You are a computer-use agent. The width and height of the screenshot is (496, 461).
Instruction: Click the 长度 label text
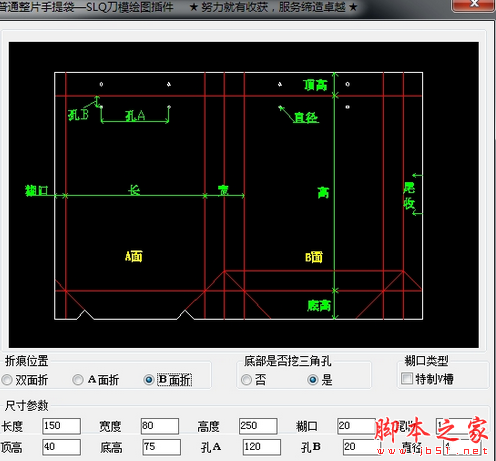tap(12, 426)
